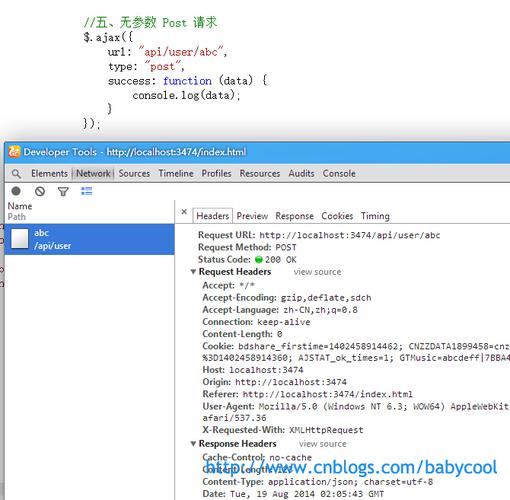Switch to the Preview tab

coord(252,216)
